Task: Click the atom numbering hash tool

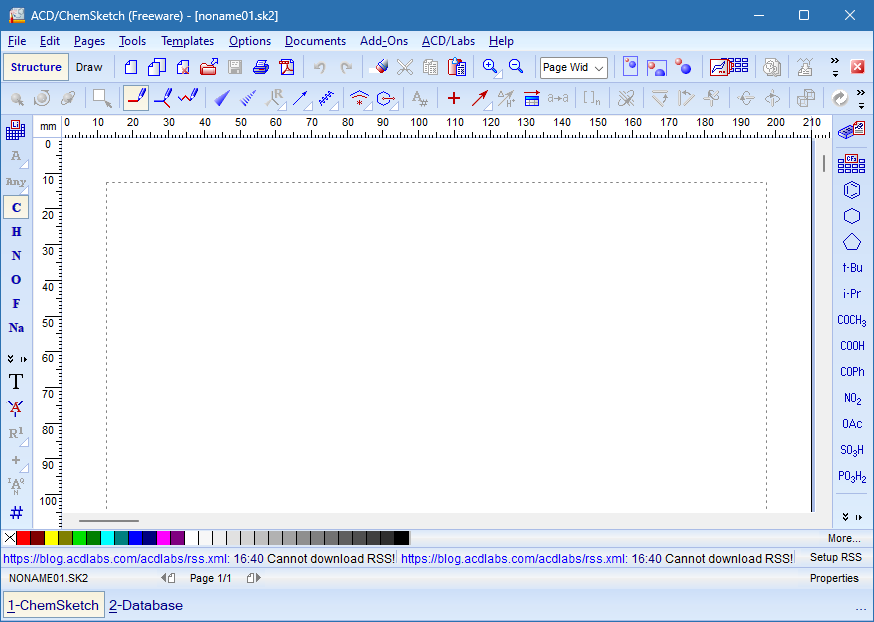Action: click(x=16, y=512)
